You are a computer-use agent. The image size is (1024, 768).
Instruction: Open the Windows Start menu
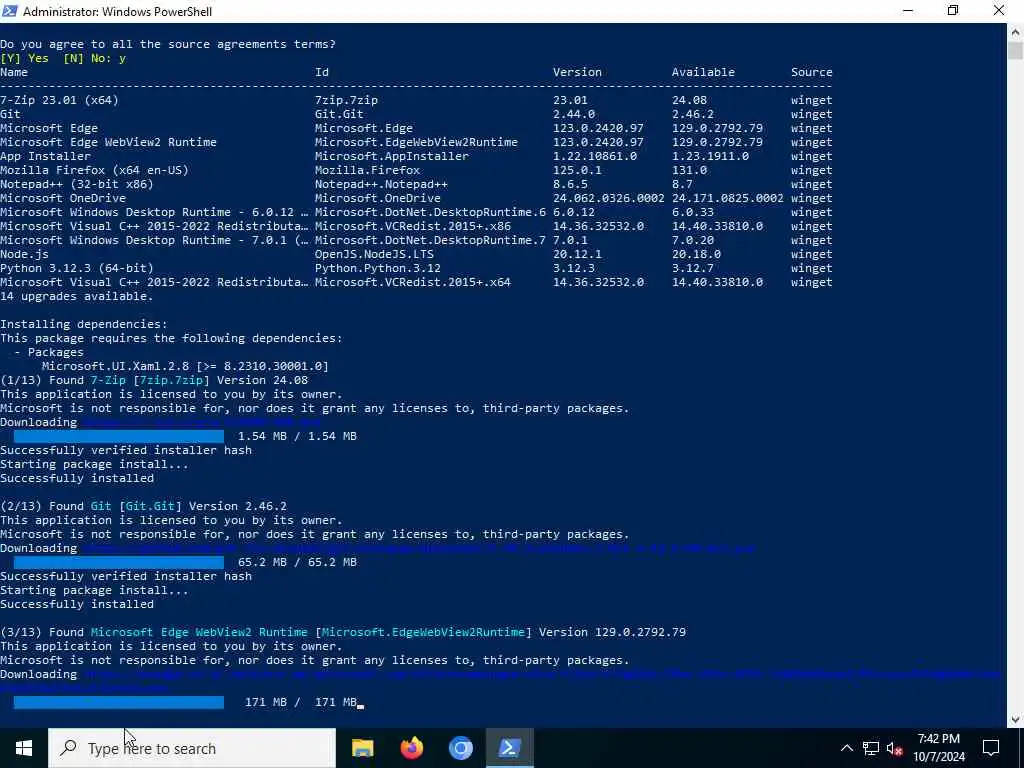click(24, 748)
